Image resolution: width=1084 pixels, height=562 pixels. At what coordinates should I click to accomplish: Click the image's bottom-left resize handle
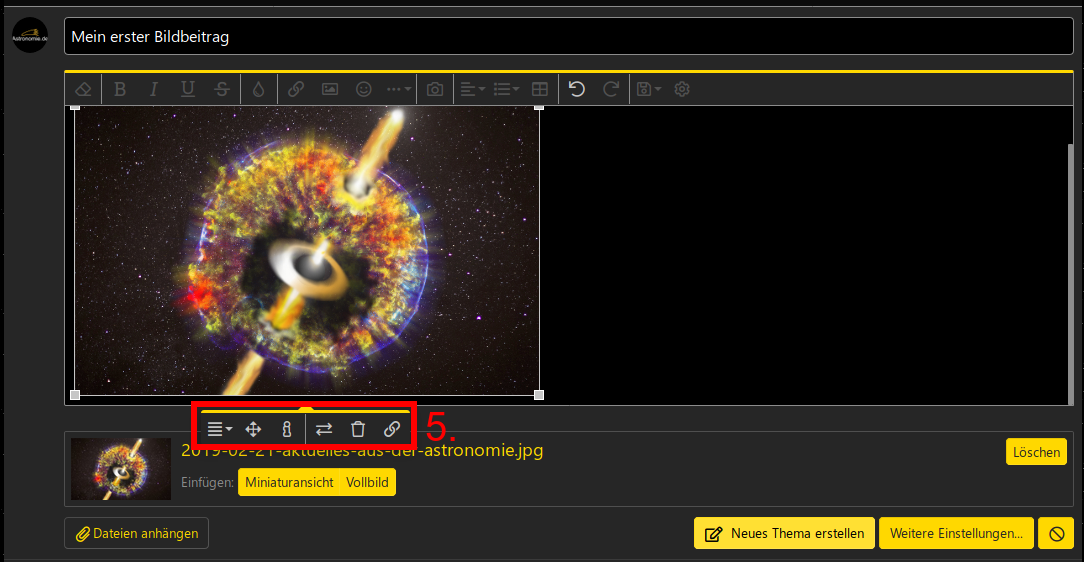(x=75, y=395)
